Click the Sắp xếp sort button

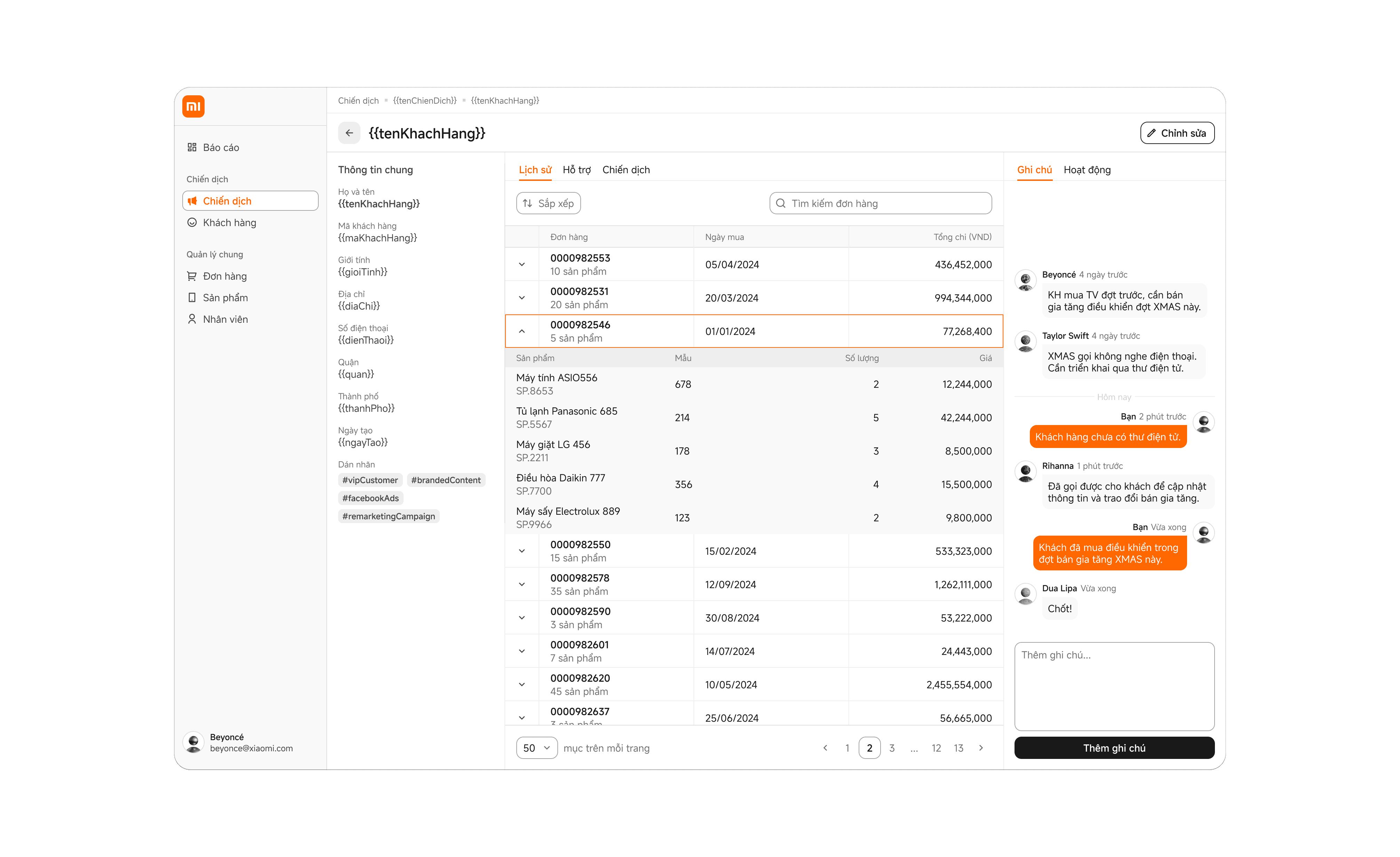point(548,203)
